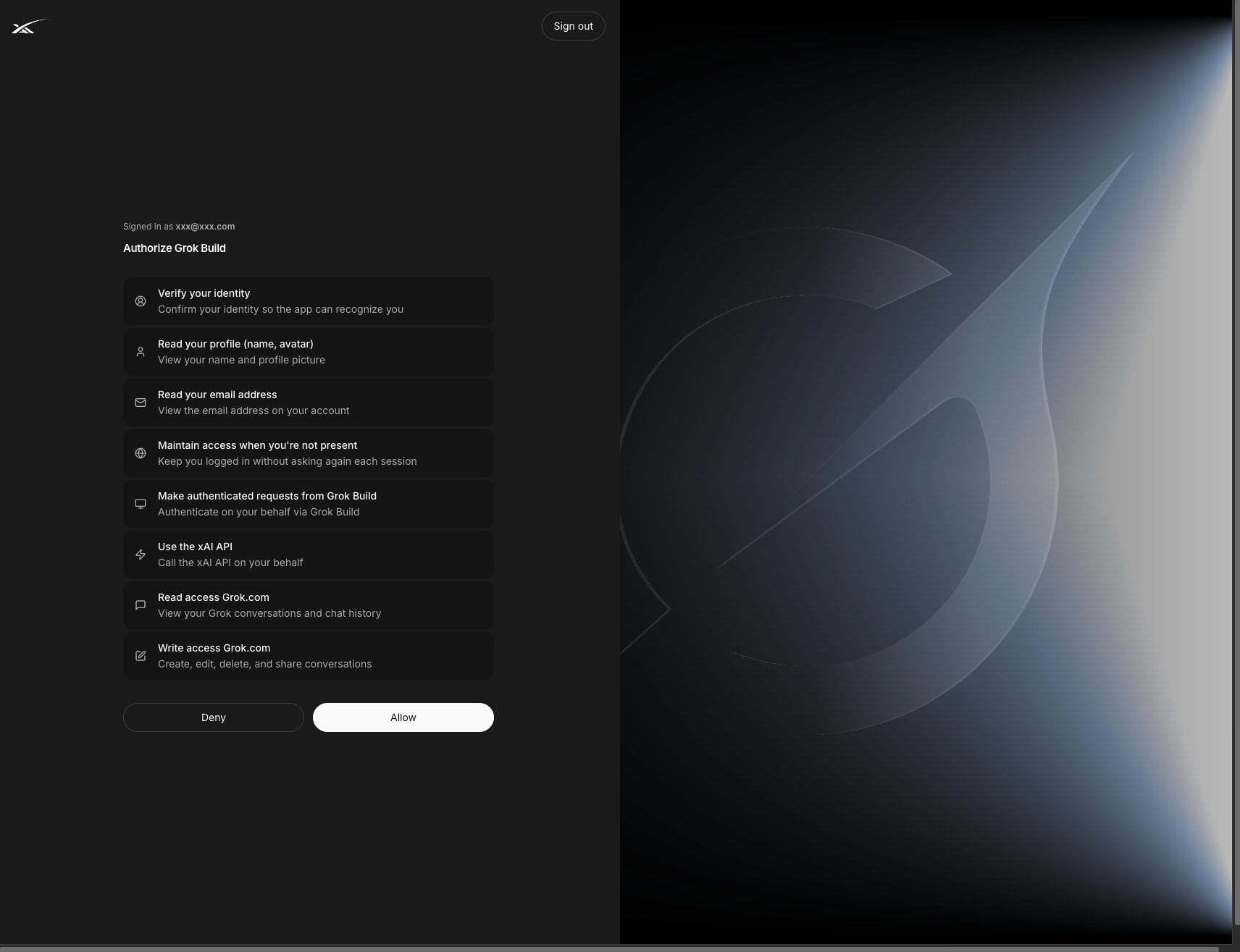Click 'View the email address on your account'
Viewport: 1240px width, 952px height.
point(254,410)
